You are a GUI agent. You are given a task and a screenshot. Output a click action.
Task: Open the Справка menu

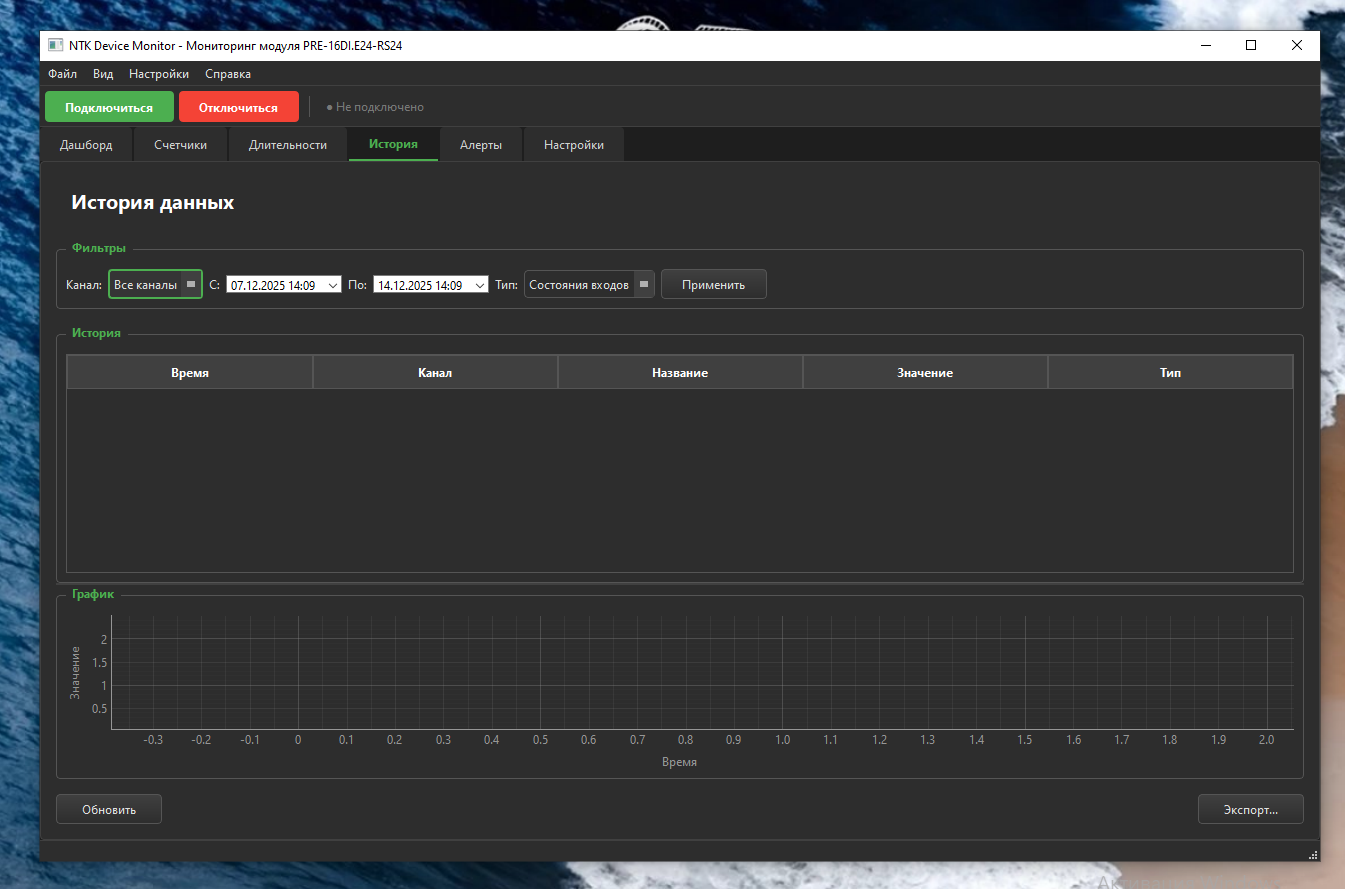pyautogui.click(x=228, y=74)
